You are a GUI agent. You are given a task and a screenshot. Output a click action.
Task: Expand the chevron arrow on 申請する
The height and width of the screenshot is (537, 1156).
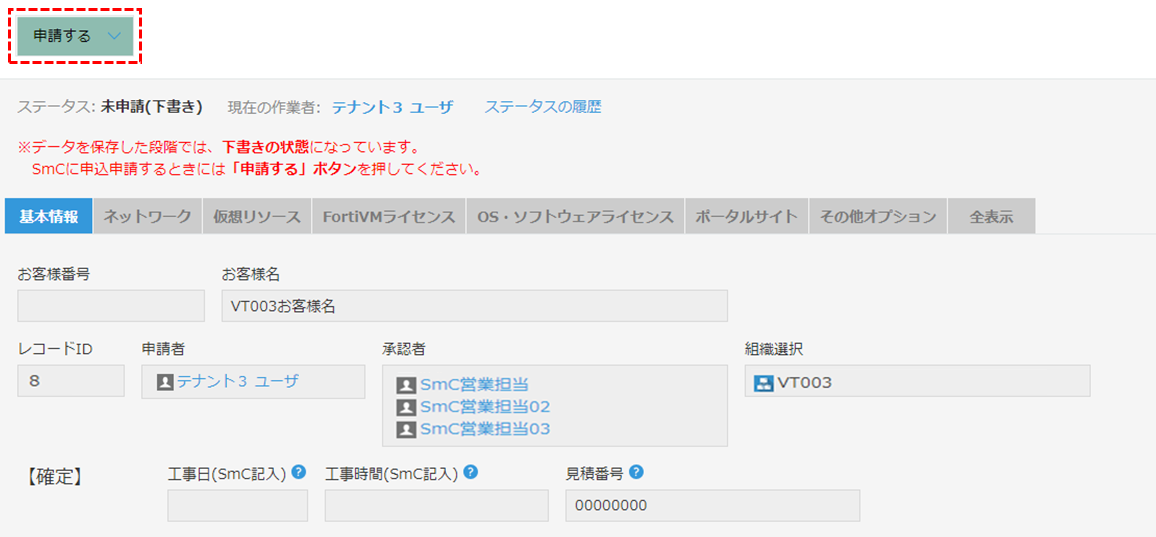click(114, 36)
